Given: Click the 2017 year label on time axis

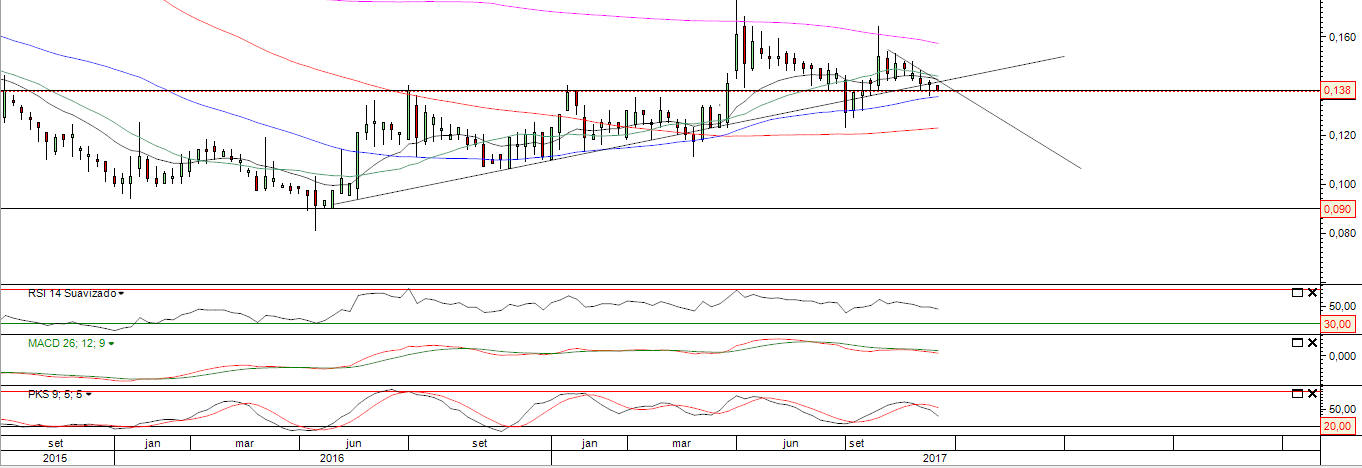Looking at the screenshot, I should 934,458.
